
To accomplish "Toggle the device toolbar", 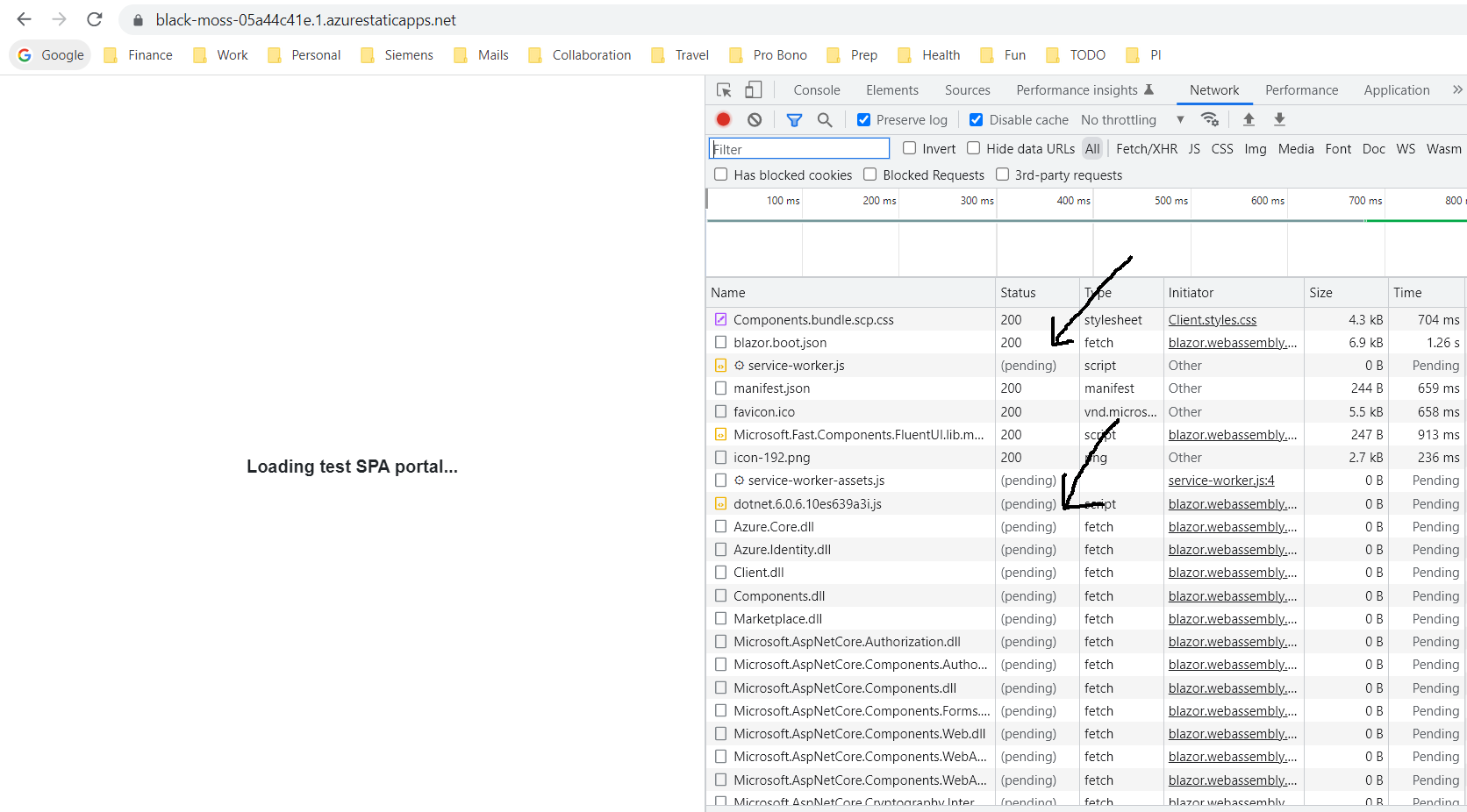I will tap(753, 89).
